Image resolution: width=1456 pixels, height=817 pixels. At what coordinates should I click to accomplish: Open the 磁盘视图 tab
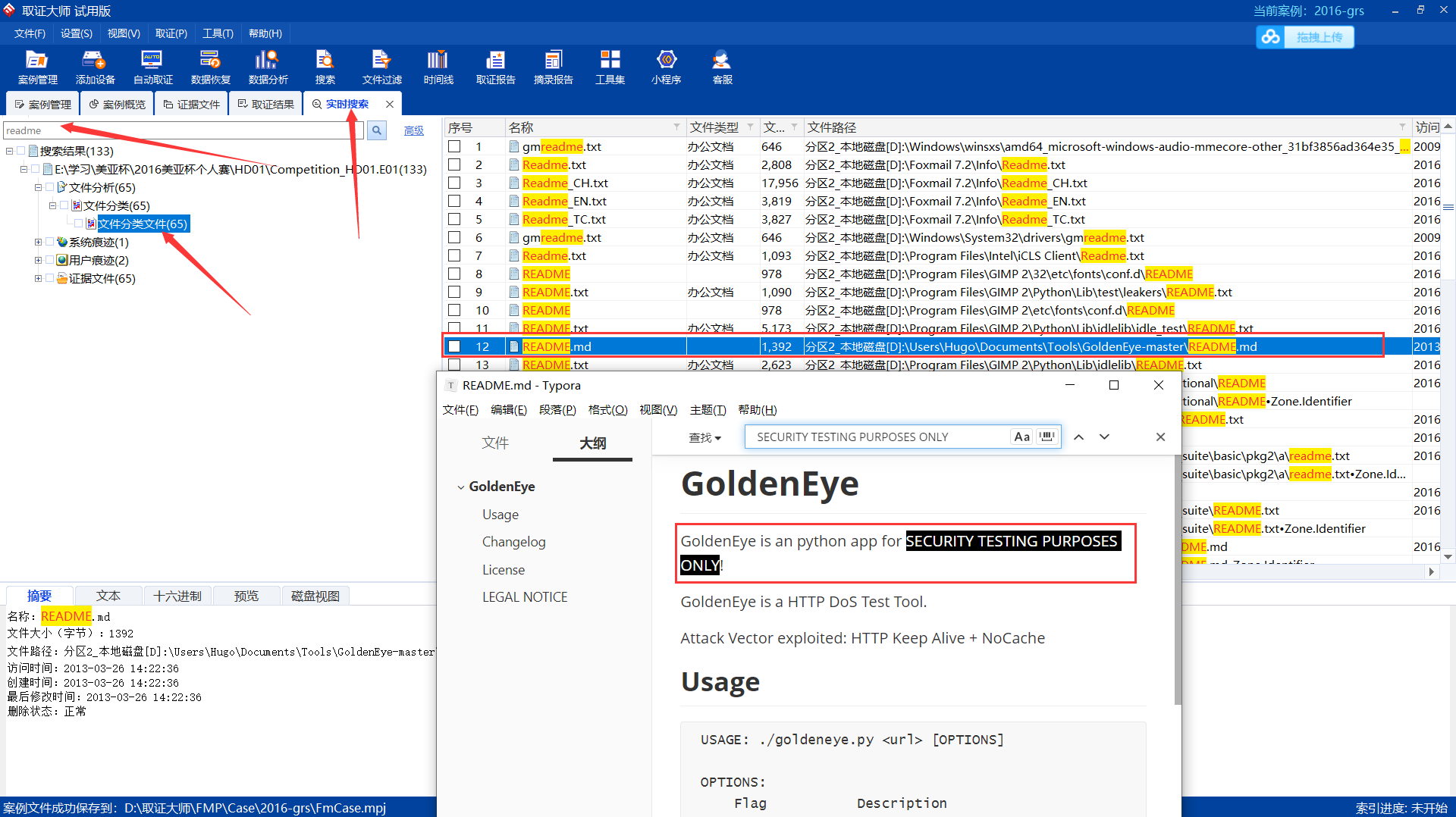point(315,596)
